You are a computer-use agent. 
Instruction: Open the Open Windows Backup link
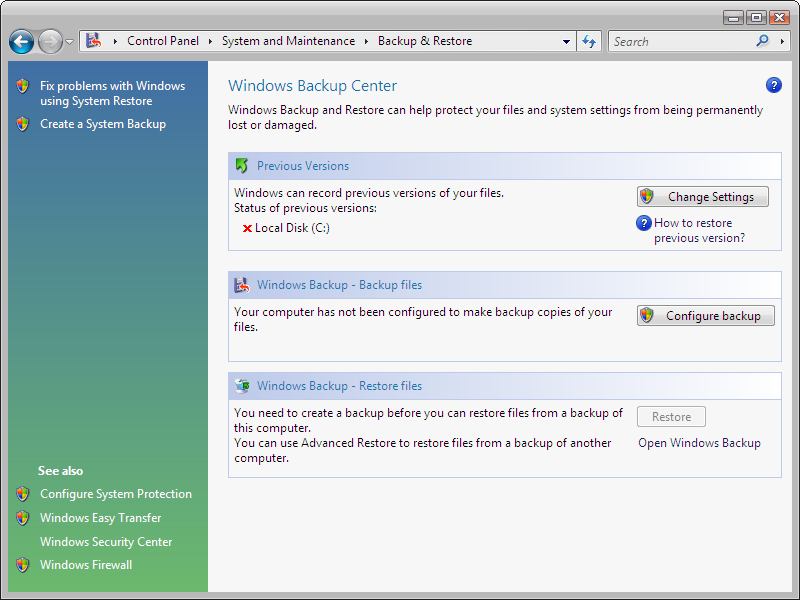699,443
